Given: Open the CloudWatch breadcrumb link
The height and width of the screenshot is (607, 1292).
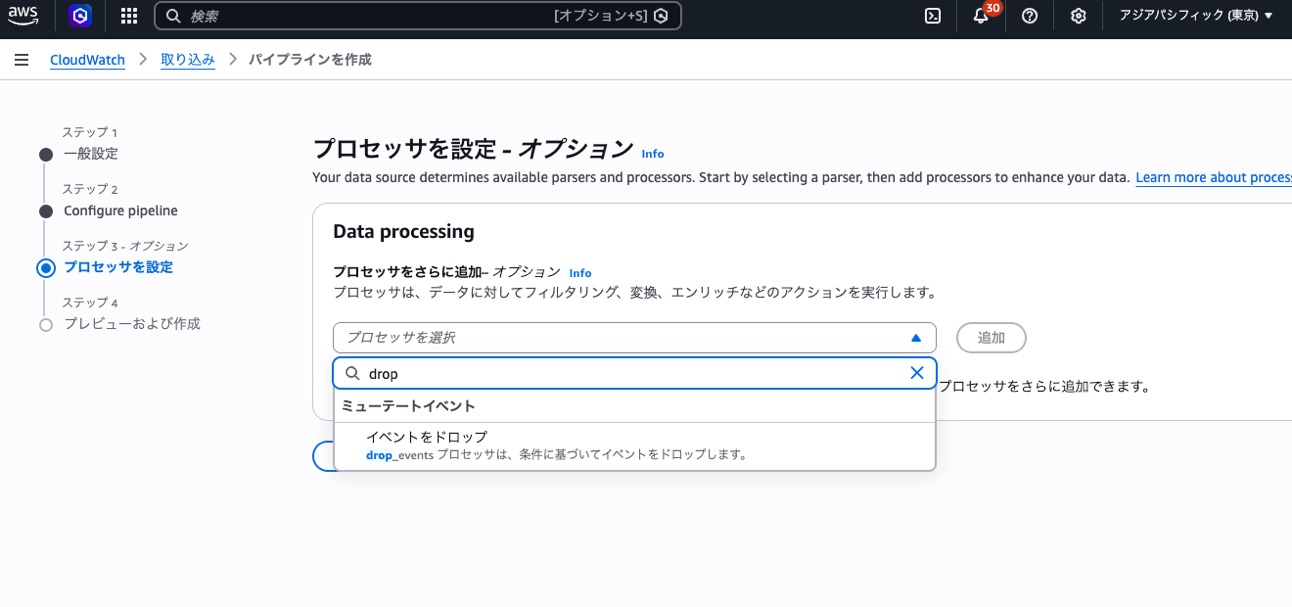Looking at the screenshot, I should 87,60.
